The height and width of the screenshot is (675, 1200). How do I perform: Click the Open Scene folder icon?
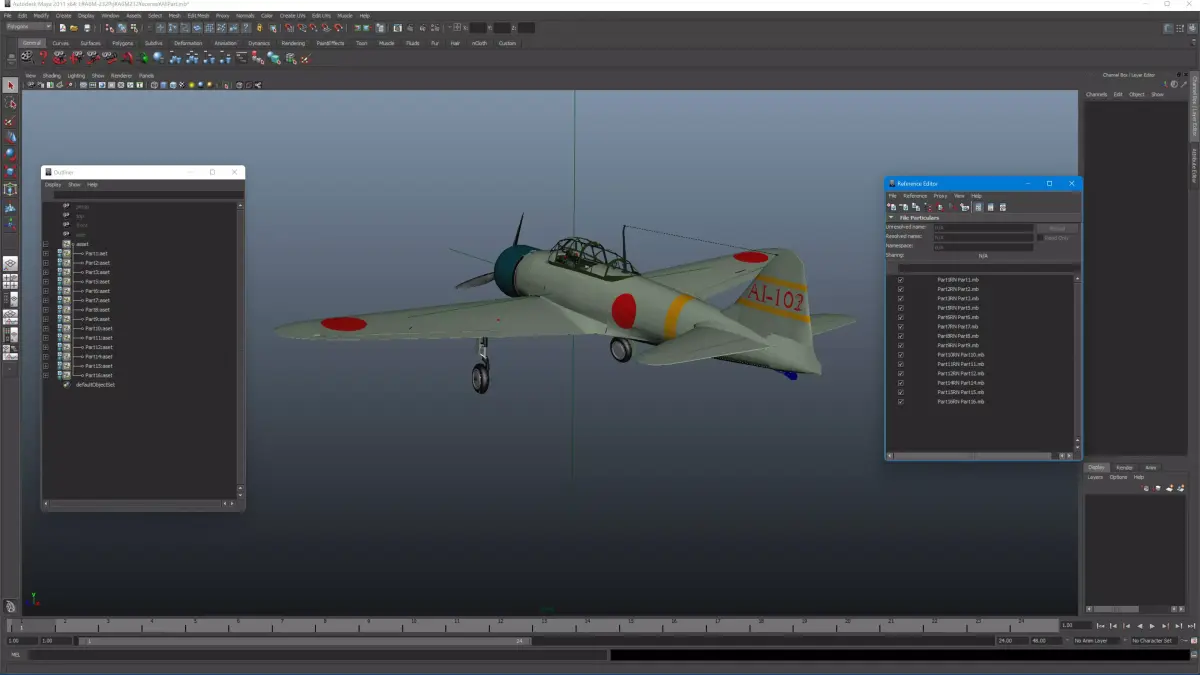[x=74, y=28]
